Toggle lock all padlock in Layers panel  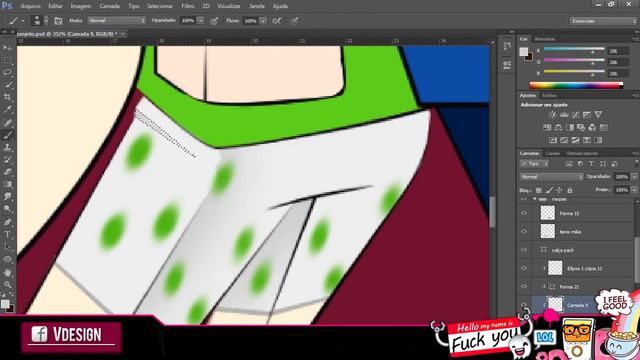pos(570,190)
